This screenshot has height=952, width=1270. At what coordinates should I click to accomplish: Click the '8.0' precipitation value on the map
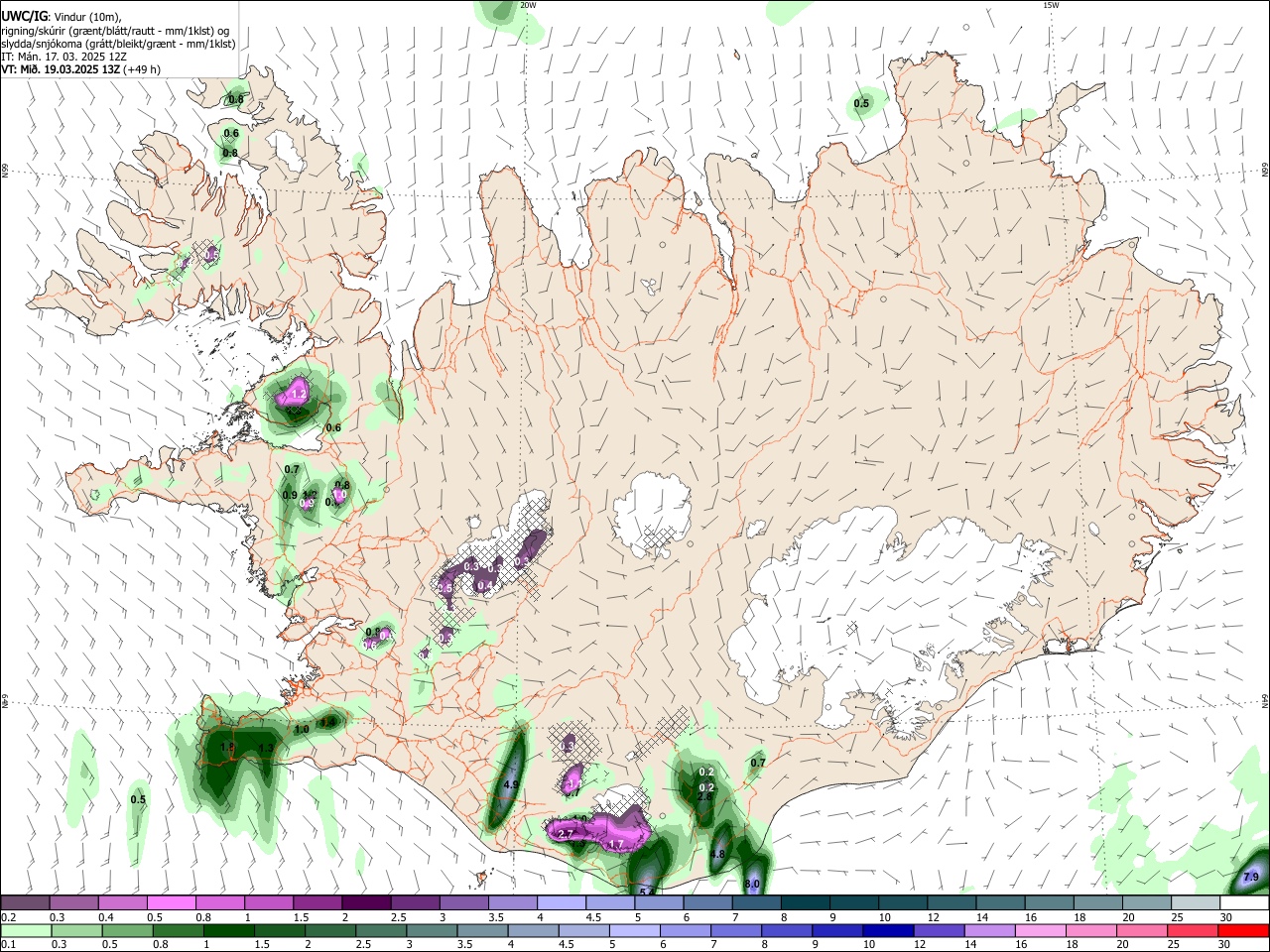tap(752, 884)
